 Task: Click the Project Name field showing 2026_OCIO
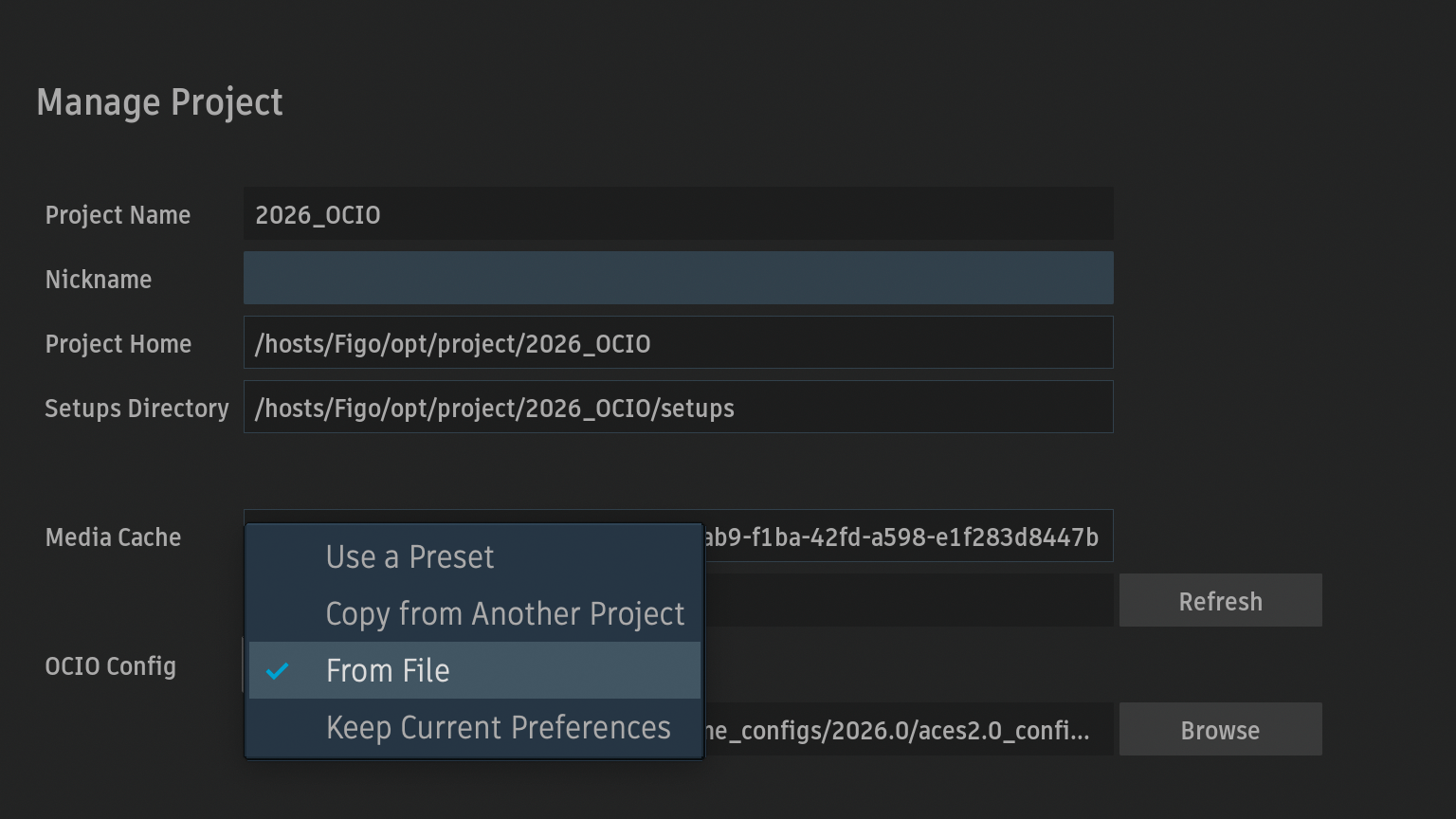[x=679, y=213]
